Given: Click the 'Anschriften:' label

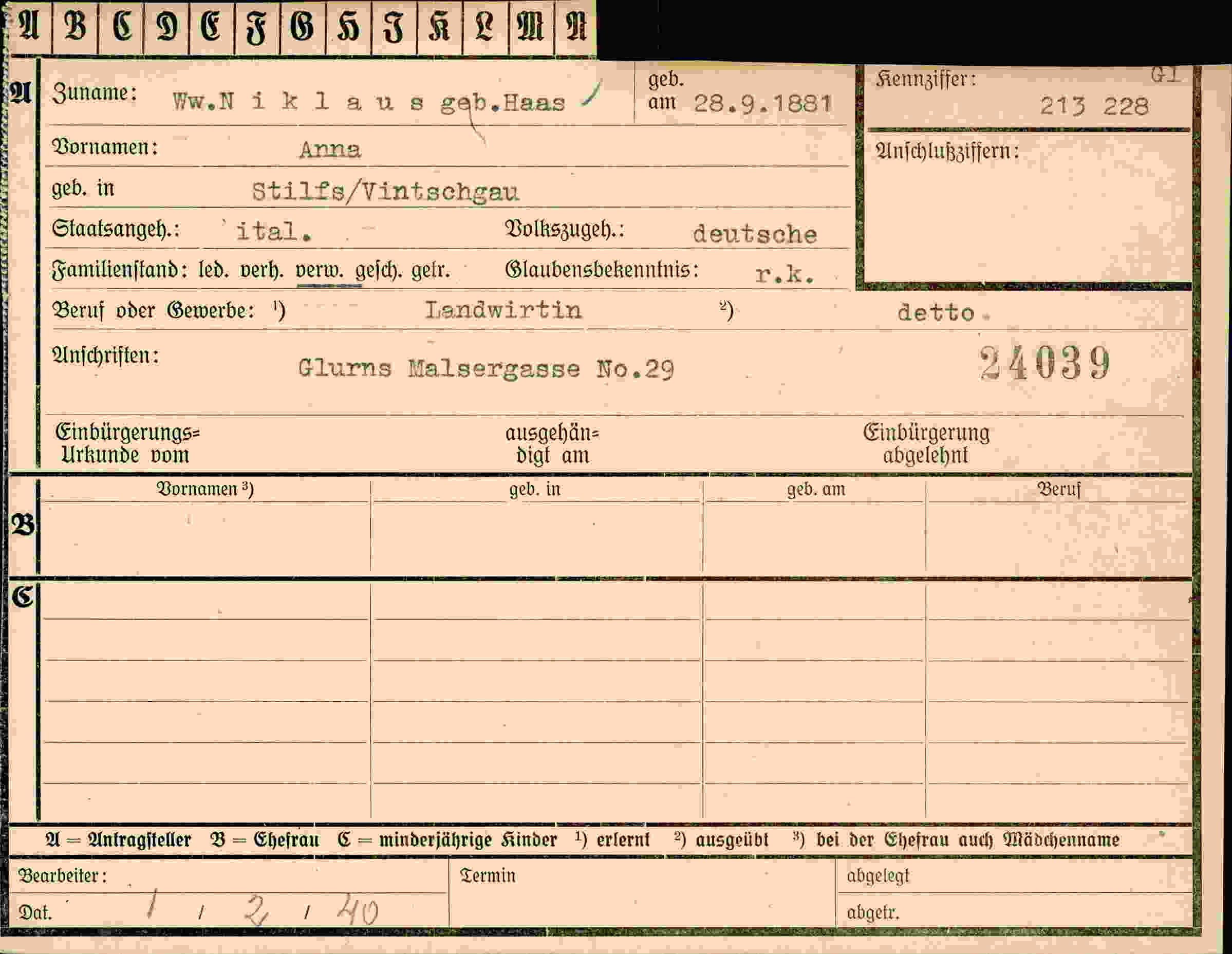Looking at the screenshot, I should [105, 356].
